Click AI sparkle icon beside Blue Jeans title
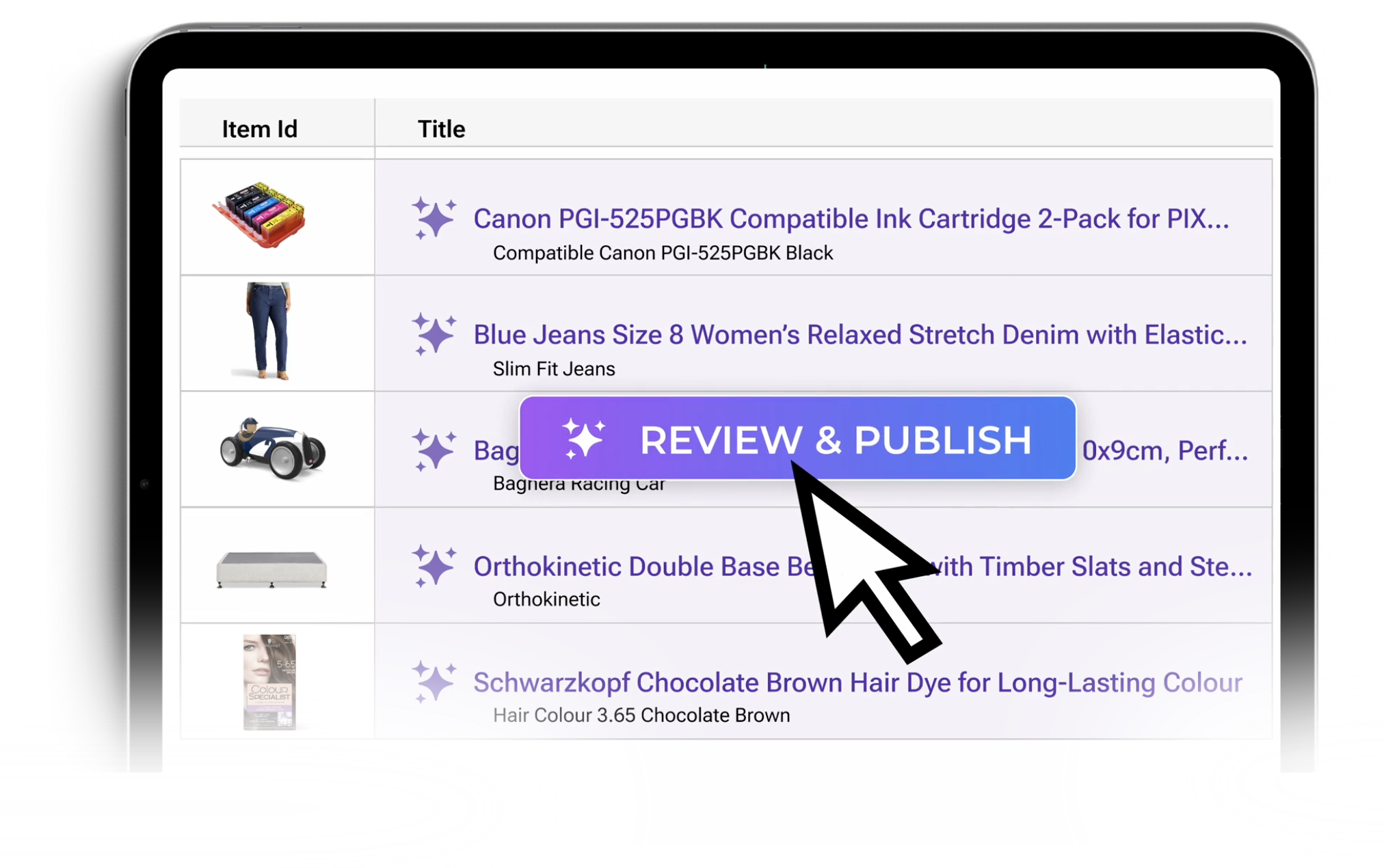The image size is (1384, 868). [434, 334]
